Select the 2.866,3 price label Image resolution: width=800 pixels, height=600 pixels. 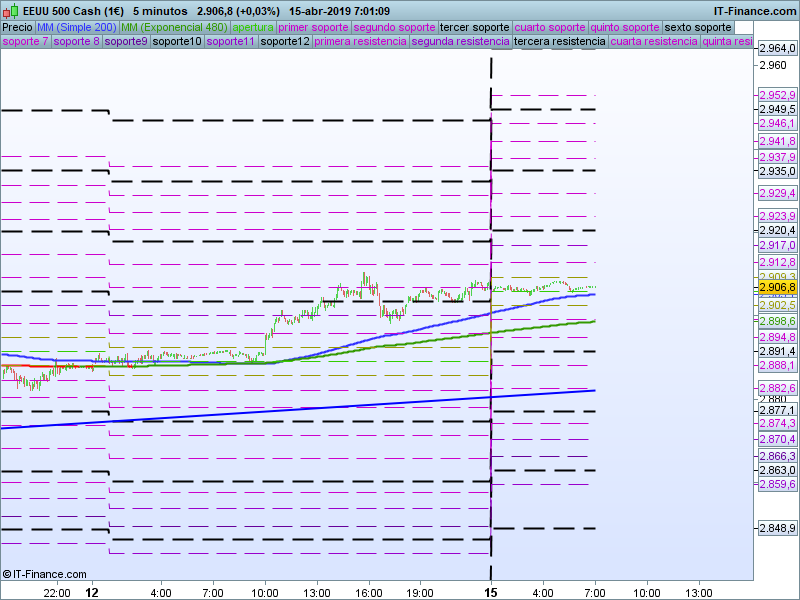tap(777, 456)
